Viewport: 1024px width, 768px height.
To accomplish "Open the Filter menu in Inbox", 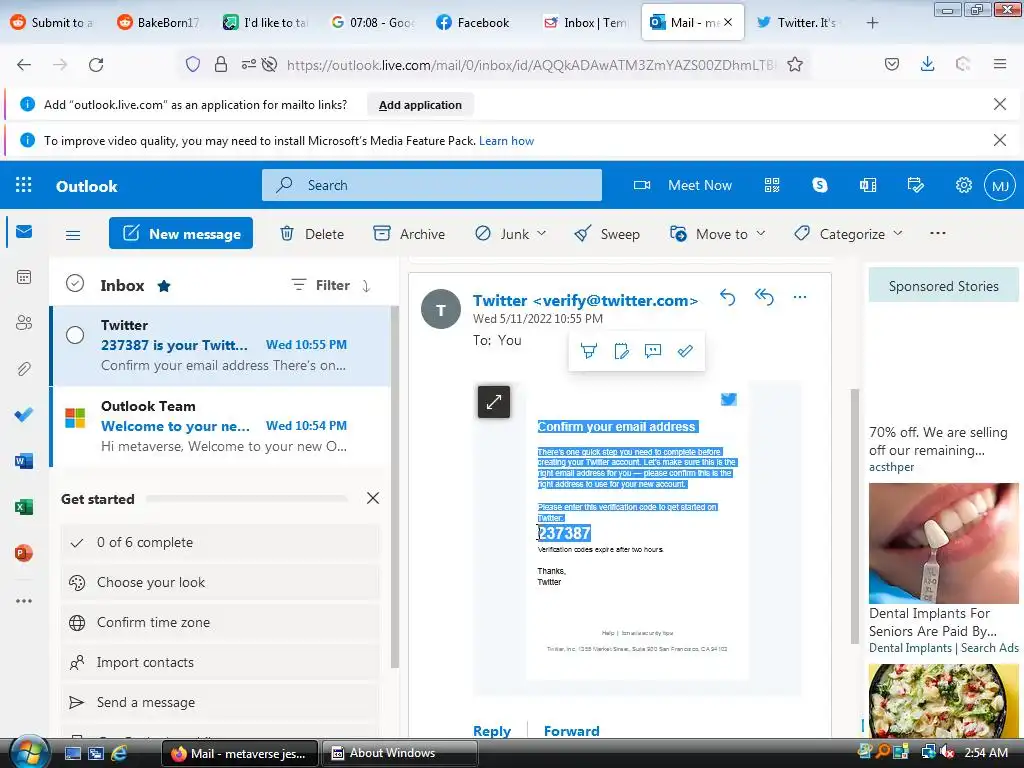I will click(320, 285).
